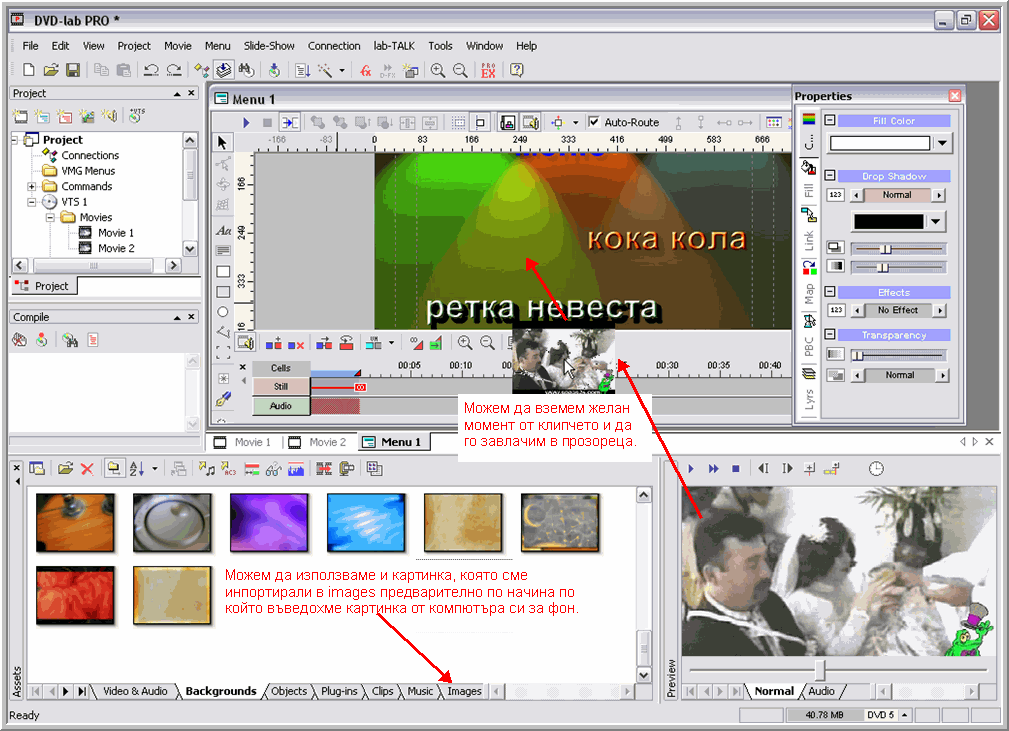Toggle the small square outline button in Menu toolbar
The width and height of the screenshot is (1009, 731).
pyautogui.click(x=480, y=122)
